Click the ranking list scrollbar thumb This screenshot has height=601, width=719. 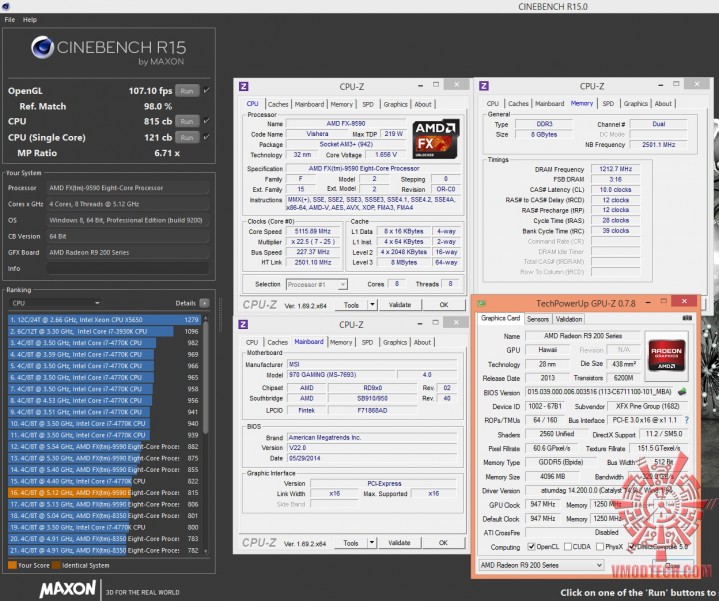(x=205, y=377)
